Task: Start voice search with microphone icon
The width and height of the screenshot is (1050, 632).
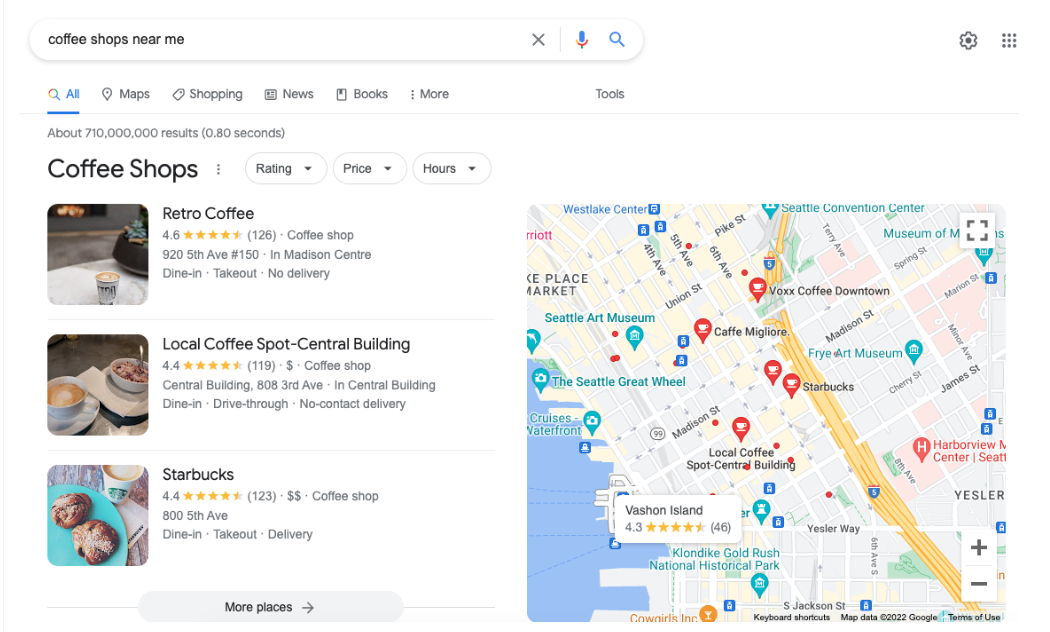Action: [581, 40]
